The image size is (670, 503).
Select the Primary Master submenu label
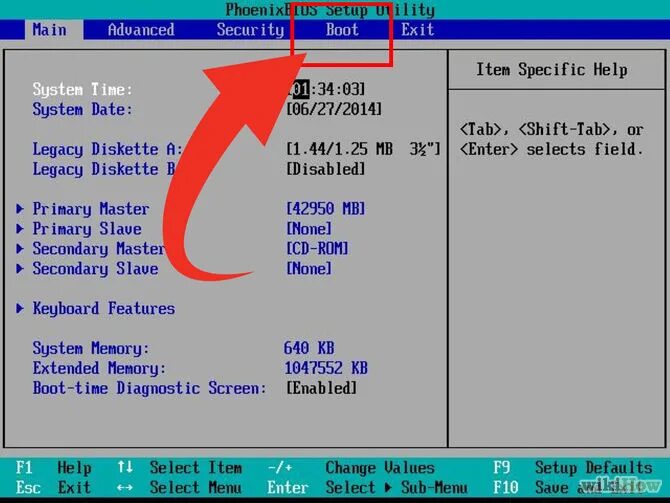91,209
